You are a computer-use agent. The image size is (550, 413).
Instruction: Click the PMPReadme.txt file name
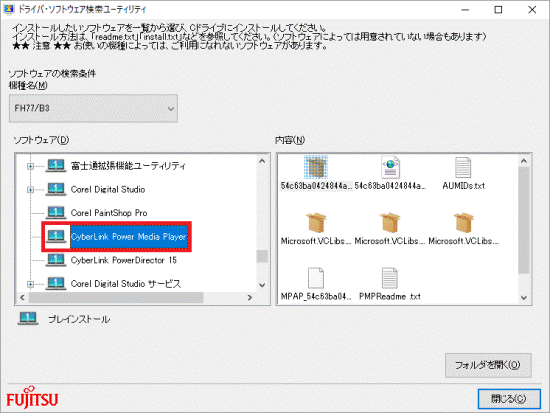(390, 297)
